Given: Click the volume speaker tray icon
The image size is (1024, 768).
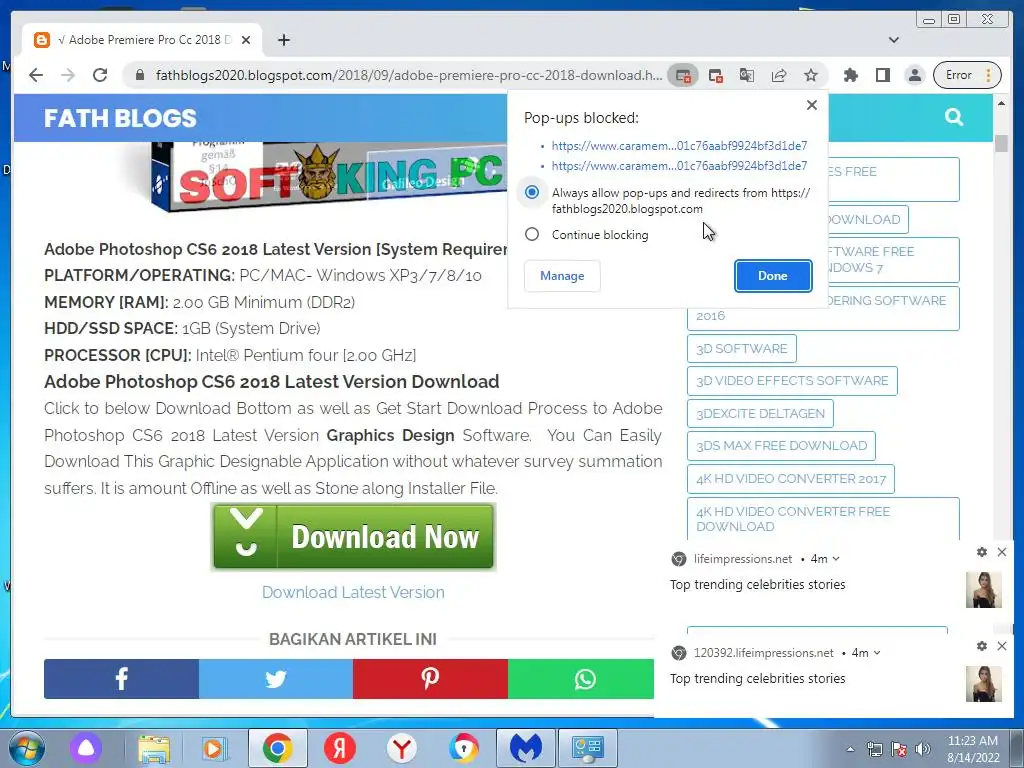Looking at the screenshot, I should point(923,749).
